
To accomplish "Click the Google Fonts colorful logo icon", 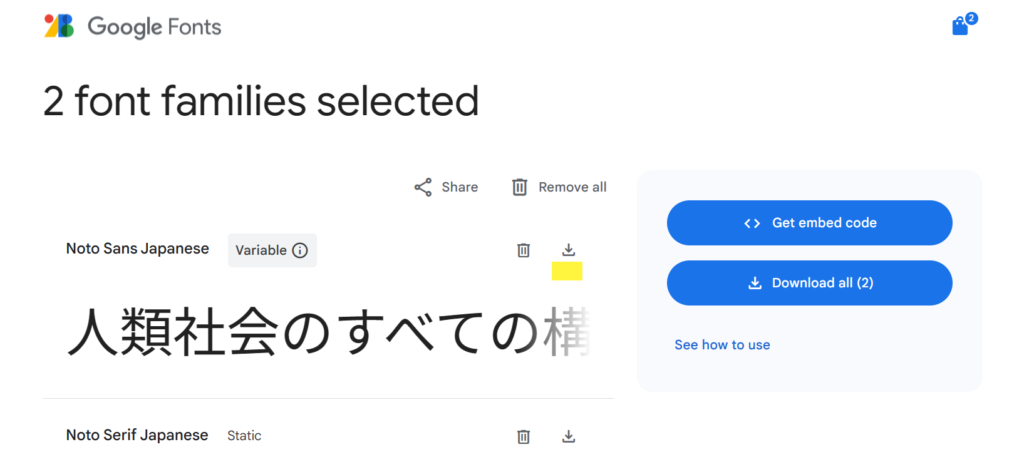I will (59, 26).
